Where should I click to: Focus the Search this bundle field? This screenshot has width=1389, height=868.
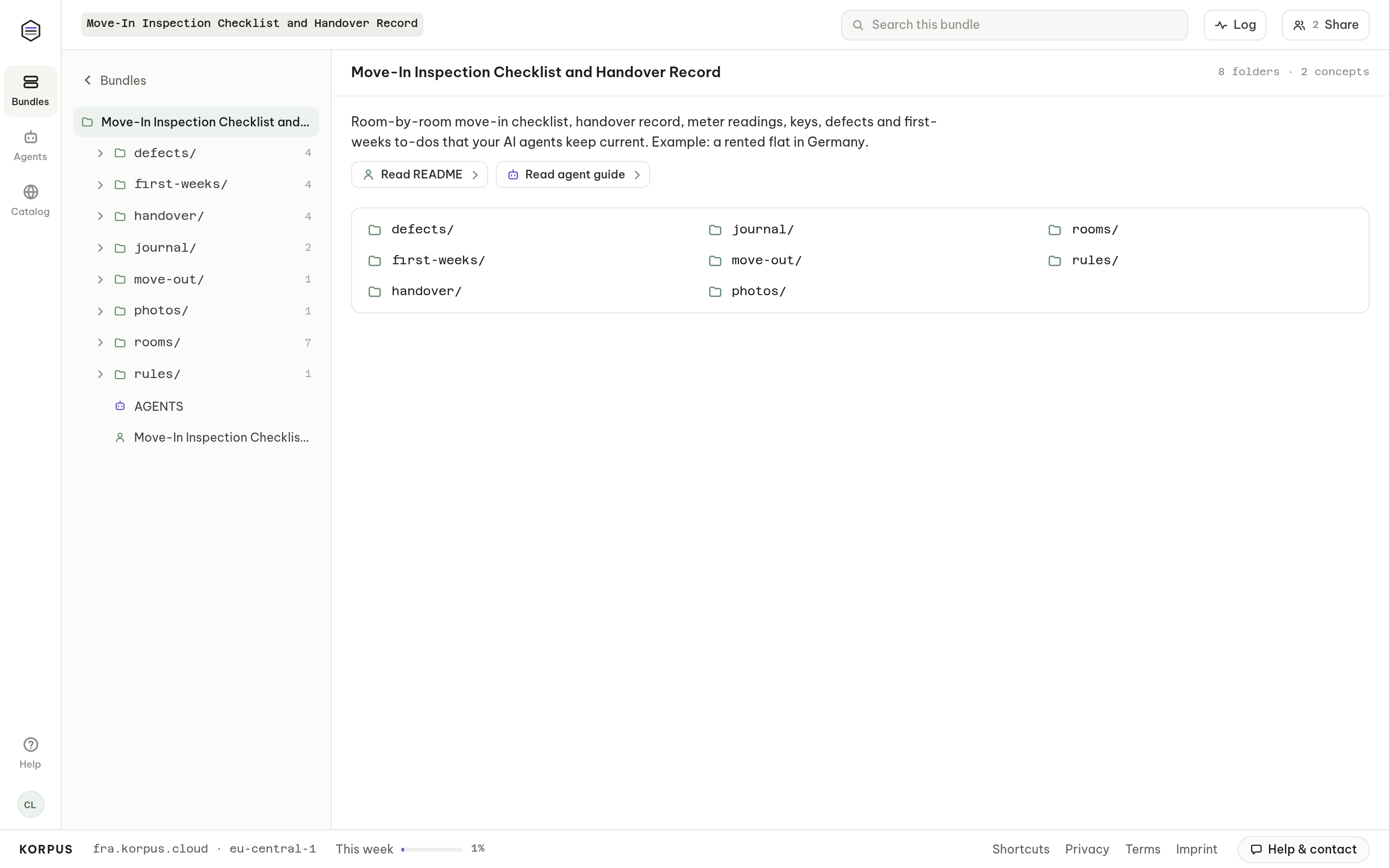[1015, 25]
